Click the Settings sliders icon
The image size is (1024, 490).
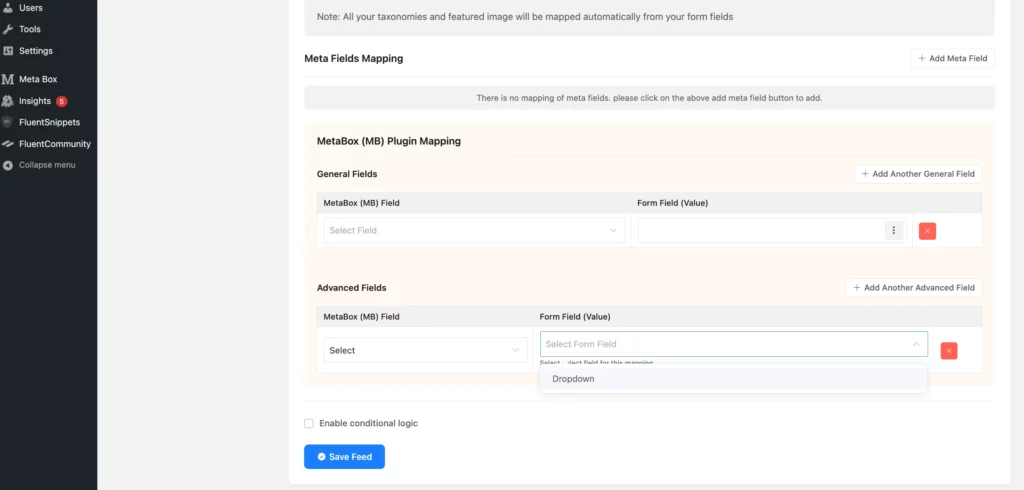[x=8, y=50]
